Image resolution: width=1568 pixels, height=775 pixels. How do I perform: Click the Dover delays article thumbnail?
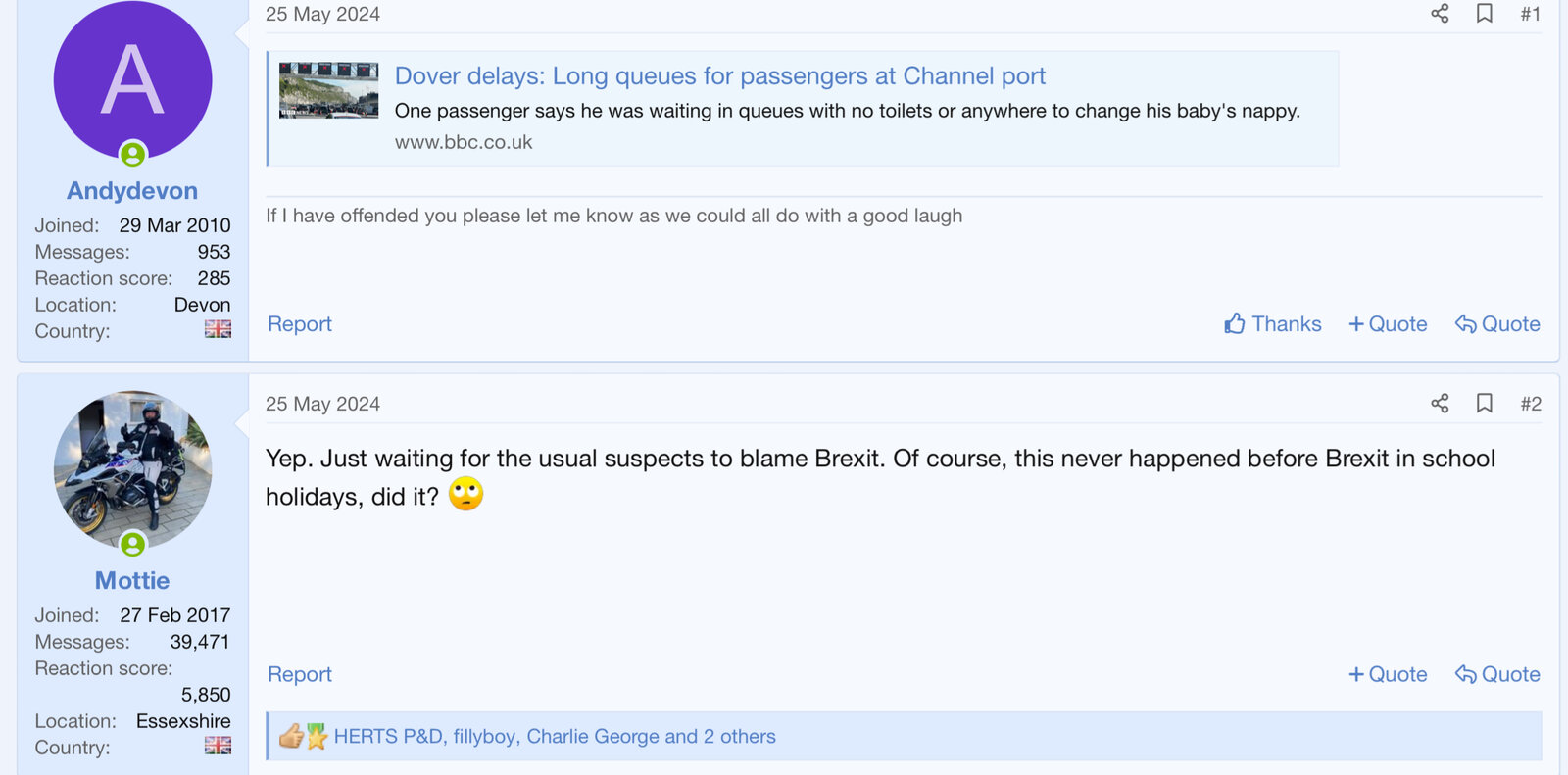[328, 90]
